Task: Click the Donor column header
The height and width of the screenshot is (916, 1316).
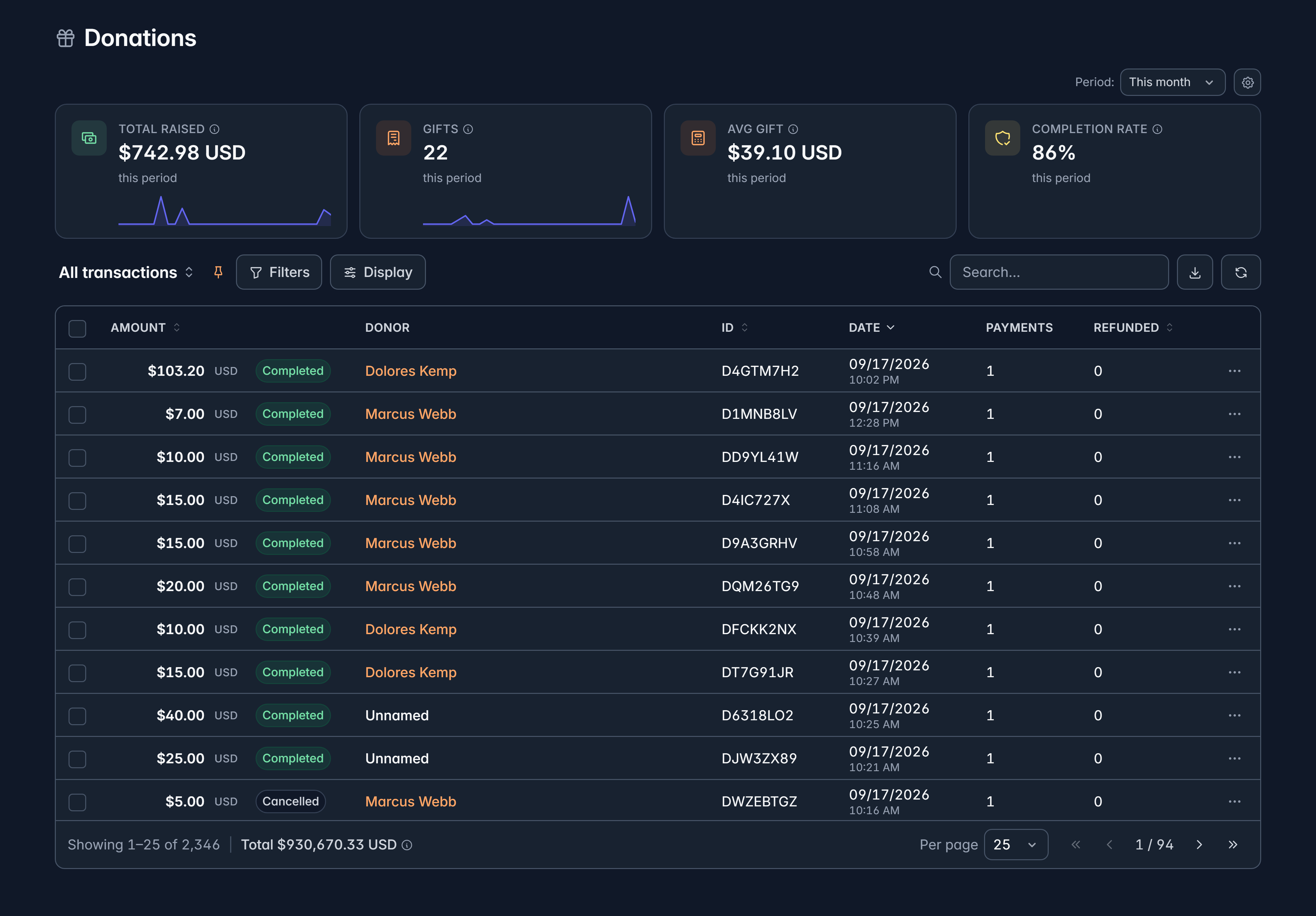Action: 387,328
